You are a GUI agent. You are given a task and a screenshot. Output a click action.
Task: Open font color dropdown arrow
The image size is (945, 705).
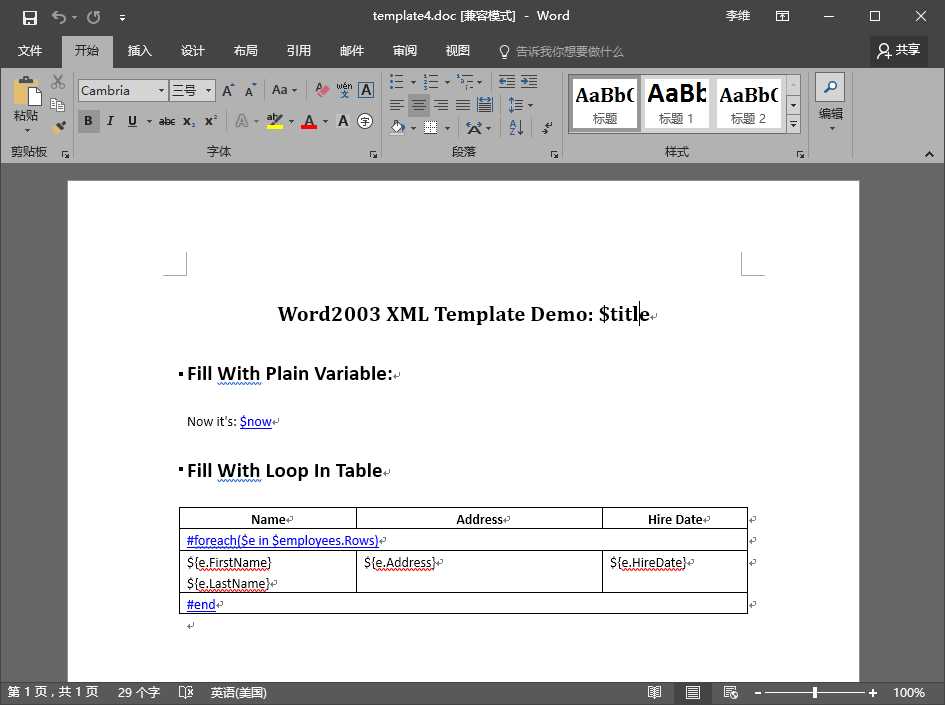[325, 121]
